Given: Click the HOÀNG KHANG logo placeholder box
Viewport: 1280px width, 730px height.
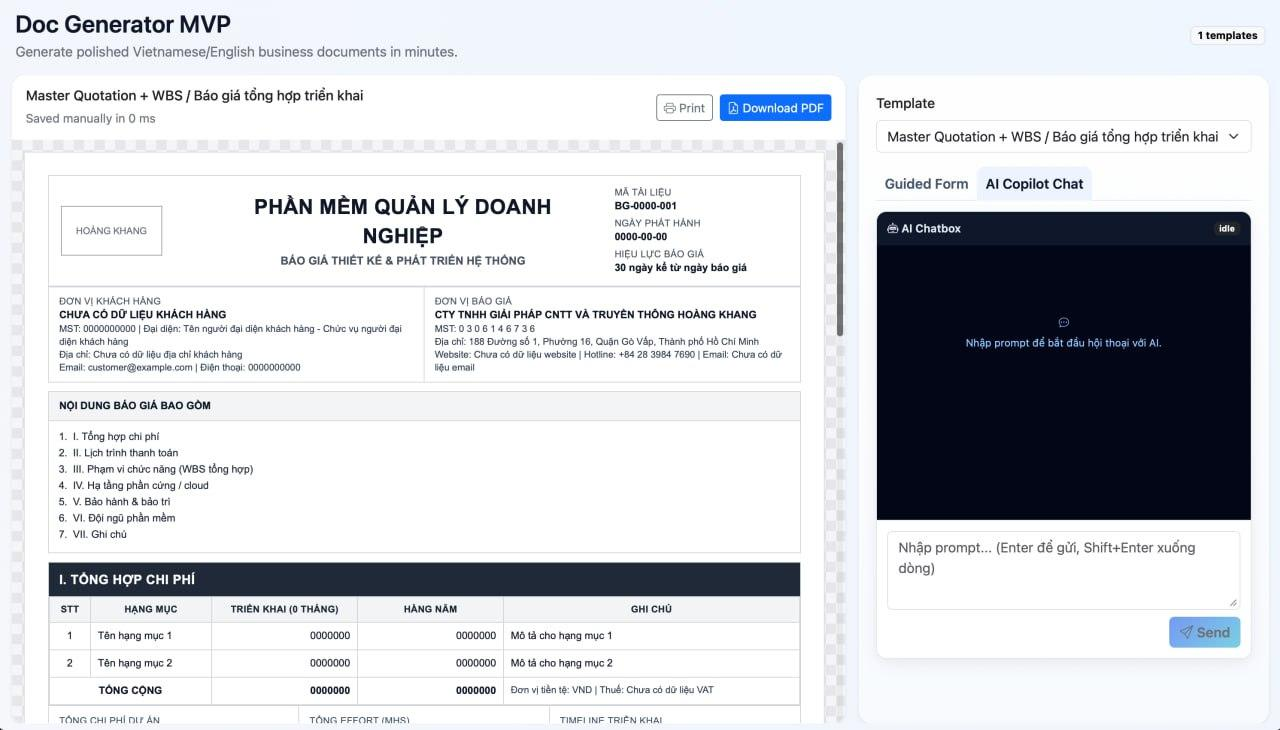Looking at the screenshot, I should [x=111, y=230].
